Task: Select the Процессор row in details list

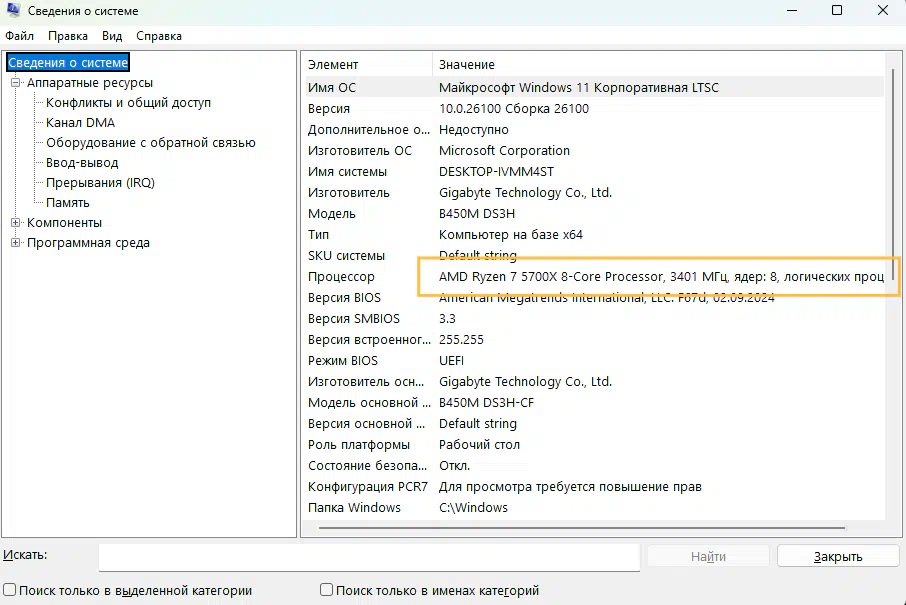Action: click(x=342, y=277)
